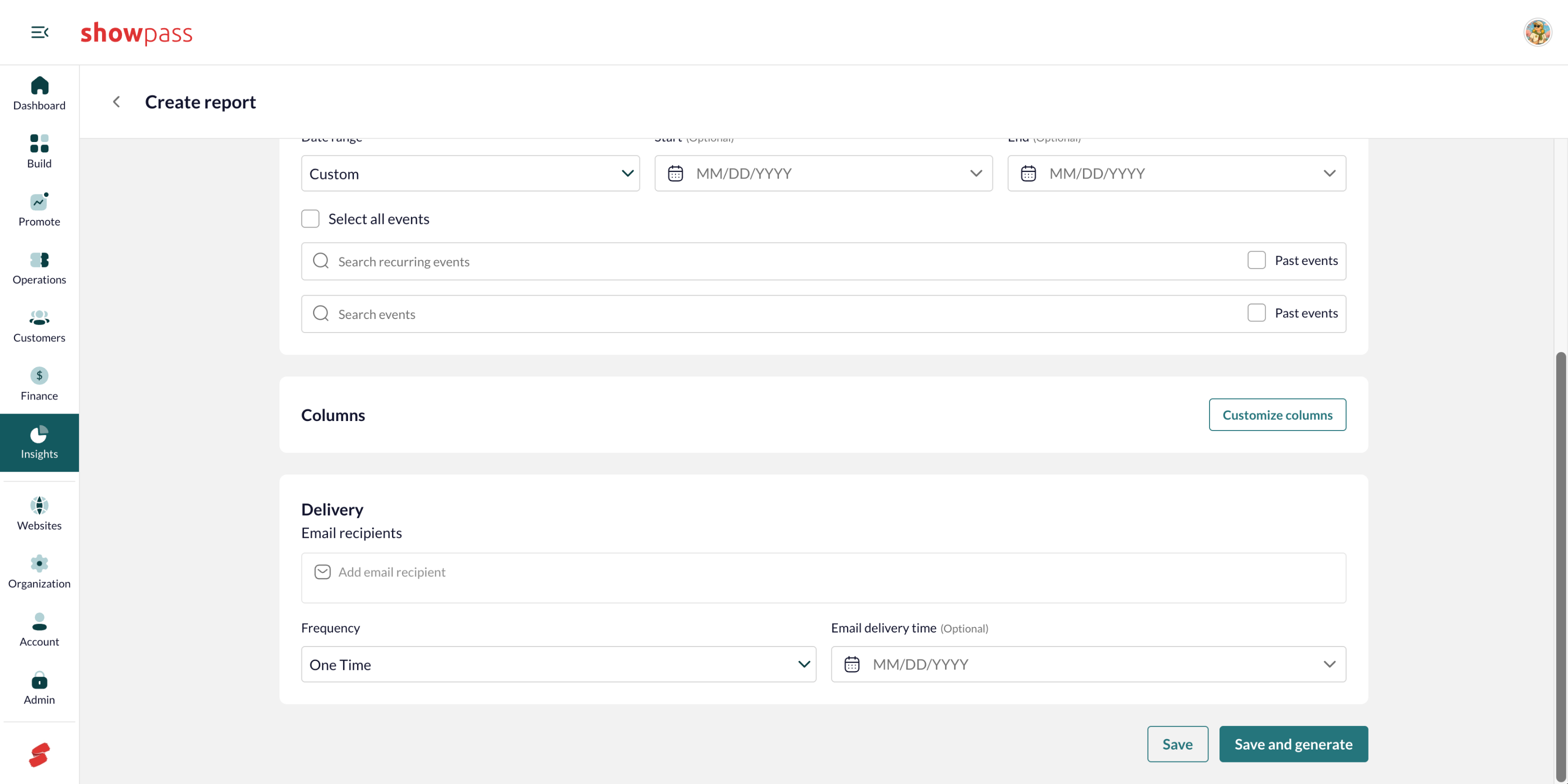Open the Email delivery time date picker
The image size is (1568, 784).
coord(1088,664)
